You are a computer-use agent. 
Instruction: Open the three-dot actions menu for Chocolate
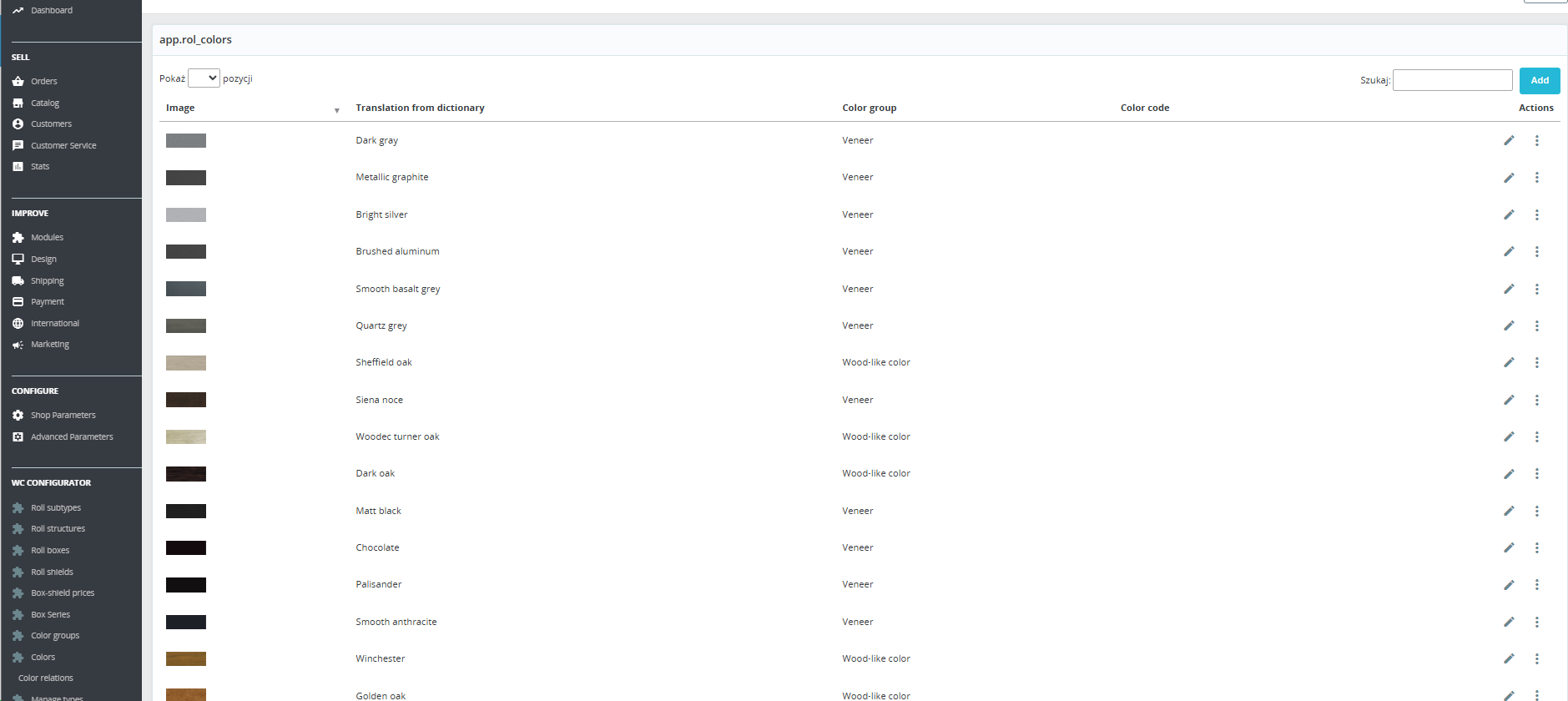point(1536,548)
